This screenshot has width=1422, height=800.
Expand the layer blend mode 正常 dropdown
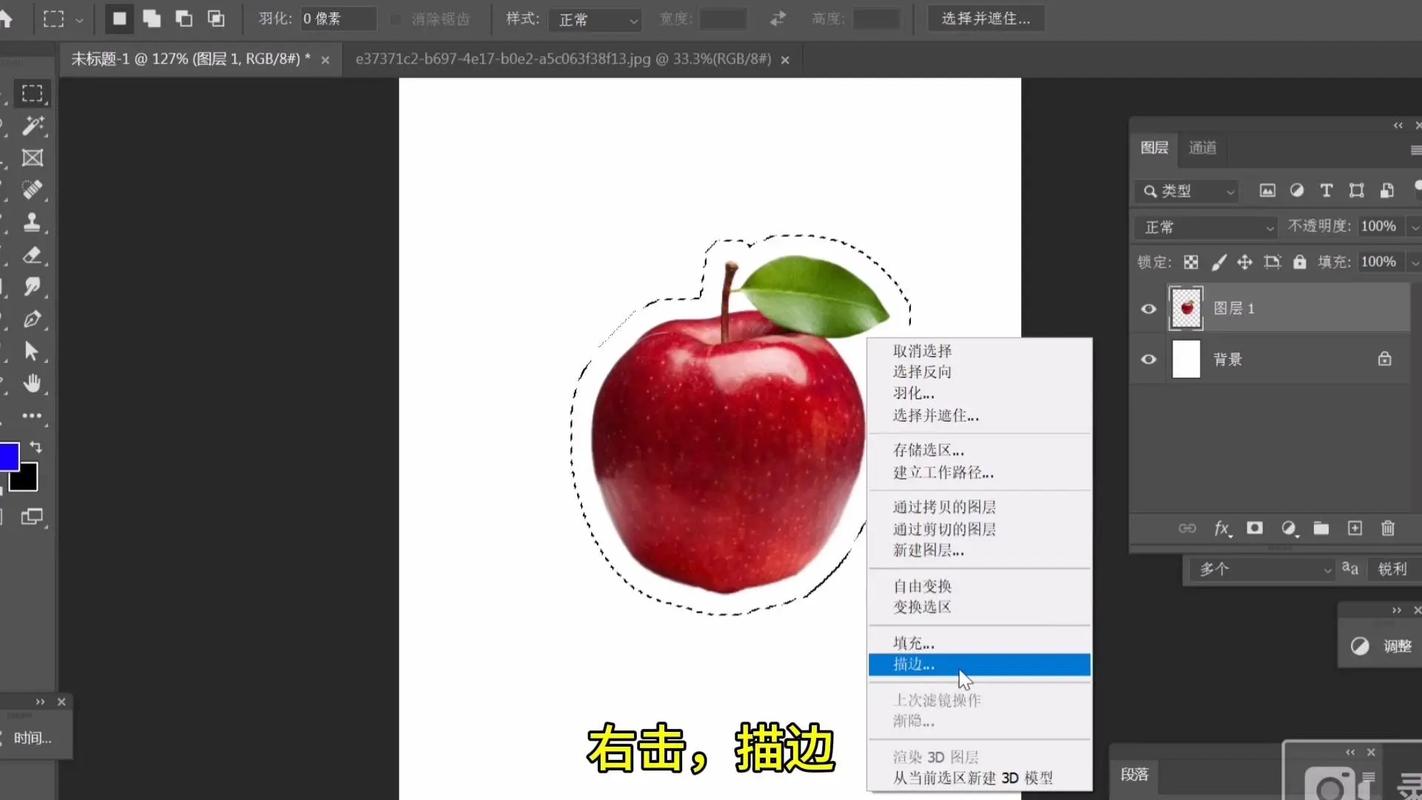(1208, 227)
